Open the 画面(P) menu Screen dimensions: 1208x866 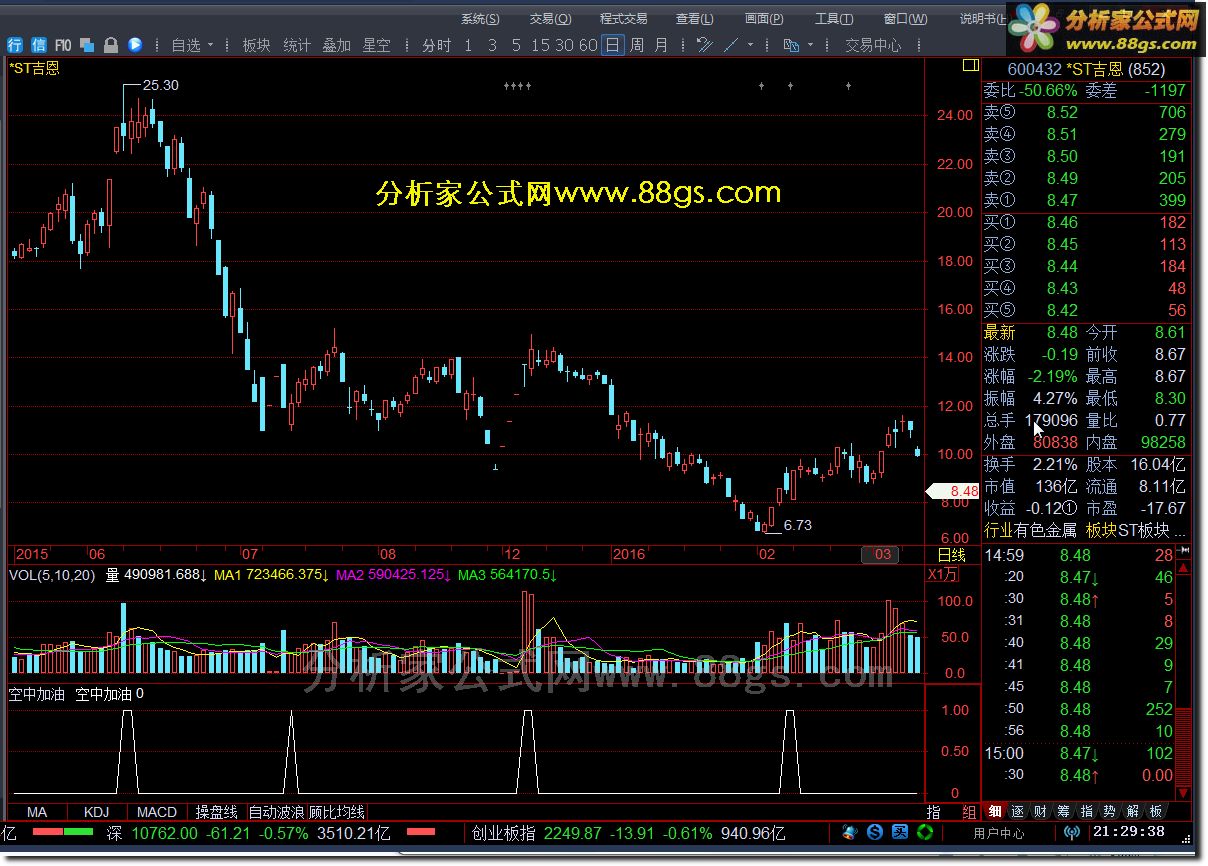click(x=764, y=19)
